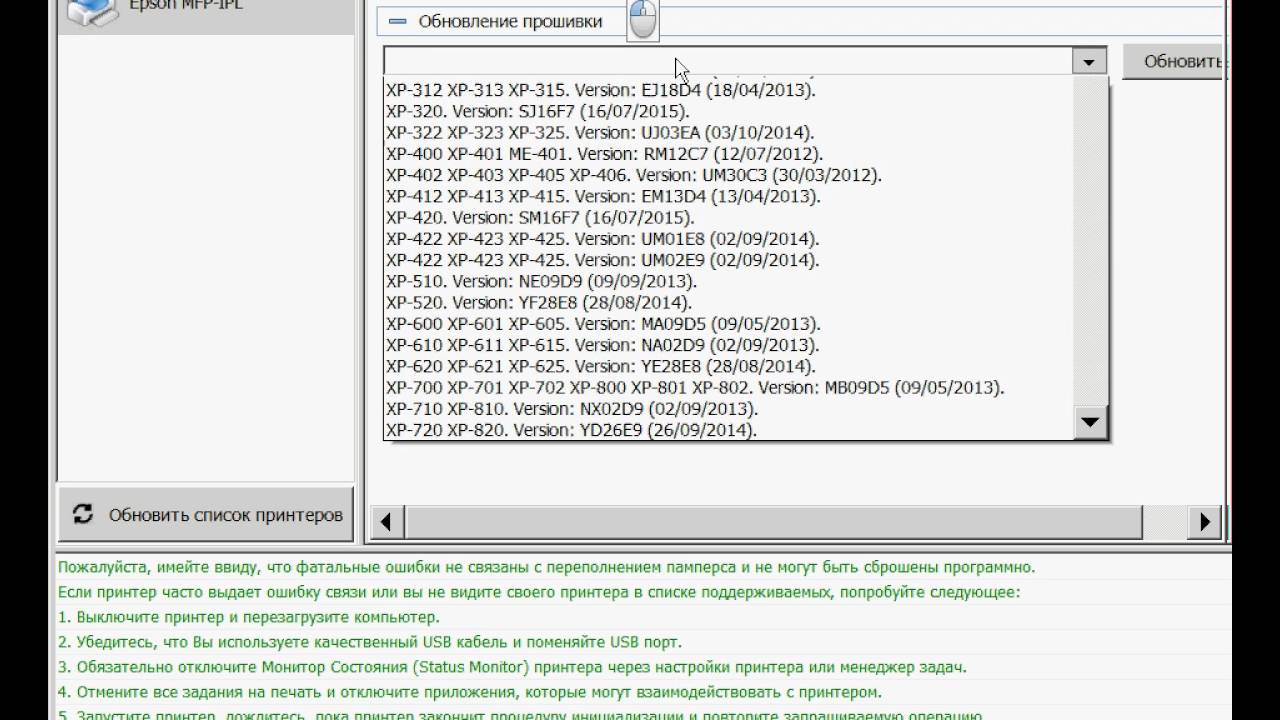Click horizontal scrollbar right arrow
The height and width of the screenshot is (720, 1280).
click(x=1205, y=521)
